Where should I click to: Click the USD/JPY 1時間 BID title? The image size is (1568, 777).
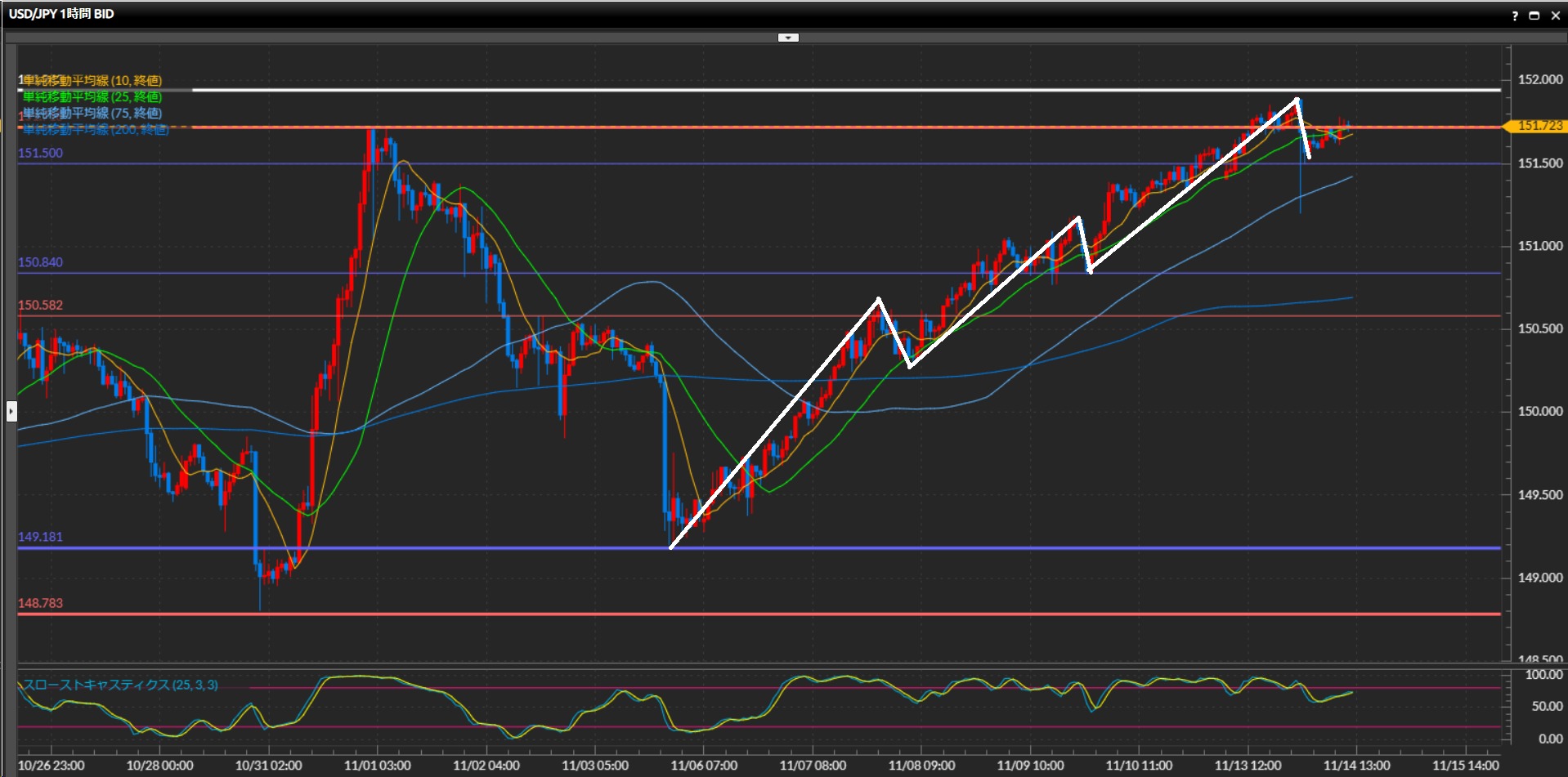[61, 14]
